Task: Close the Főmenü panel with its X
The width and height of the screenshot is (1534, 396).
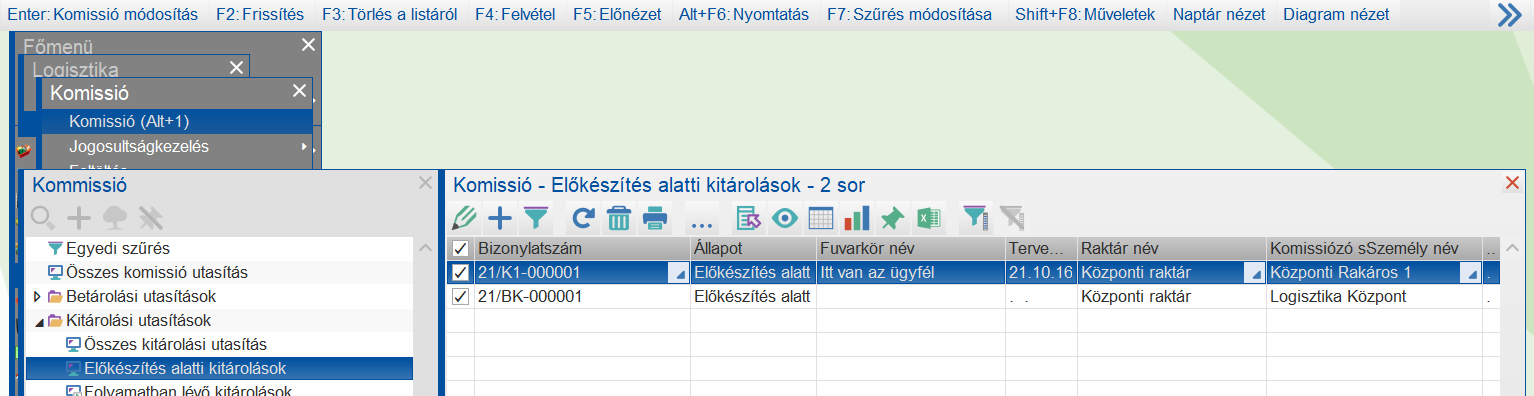Action: pos(308,44)
